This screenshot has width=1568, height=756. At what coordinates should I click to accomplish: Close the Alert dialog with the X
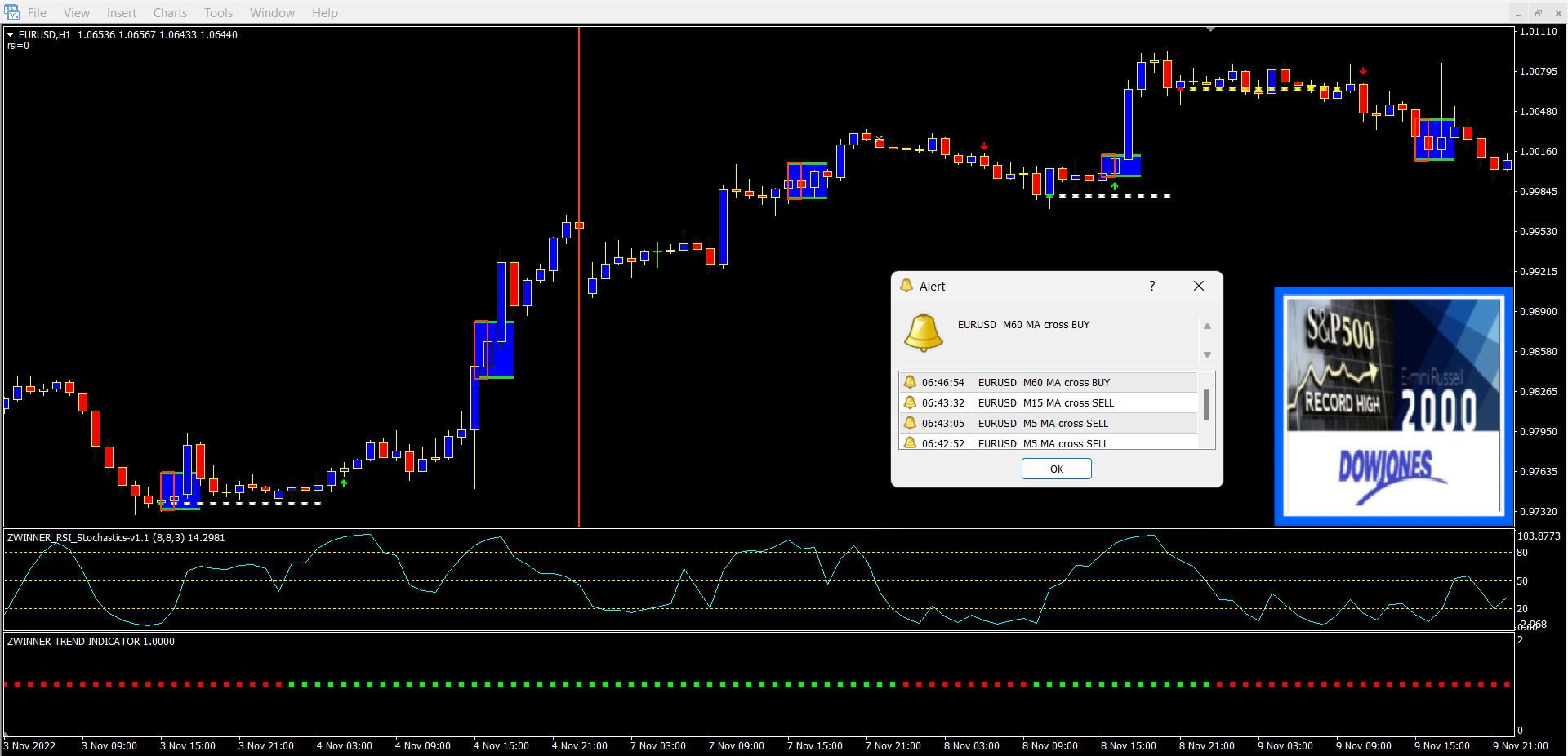[x=1199, y=286]
